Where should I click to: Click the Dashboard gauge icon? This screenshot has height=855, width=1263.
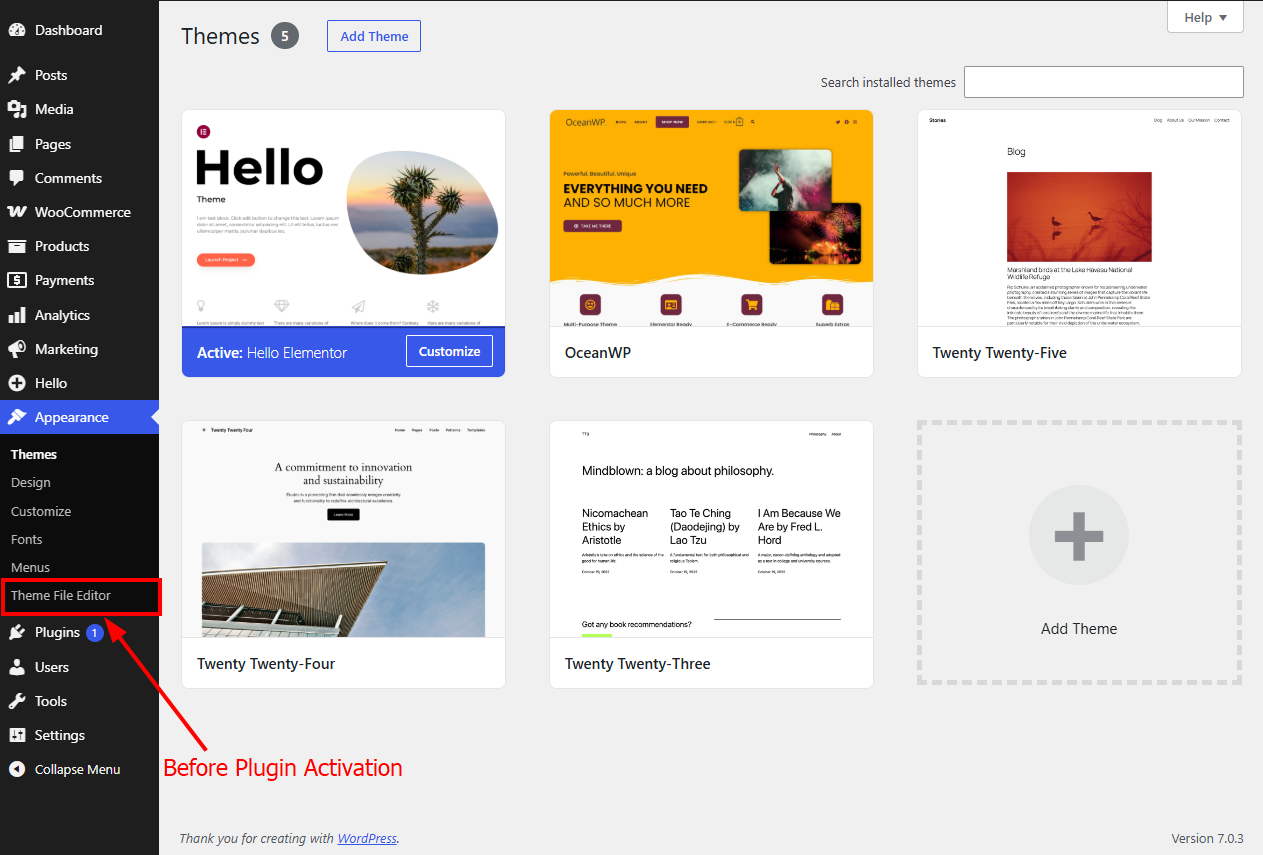(17, 30)
